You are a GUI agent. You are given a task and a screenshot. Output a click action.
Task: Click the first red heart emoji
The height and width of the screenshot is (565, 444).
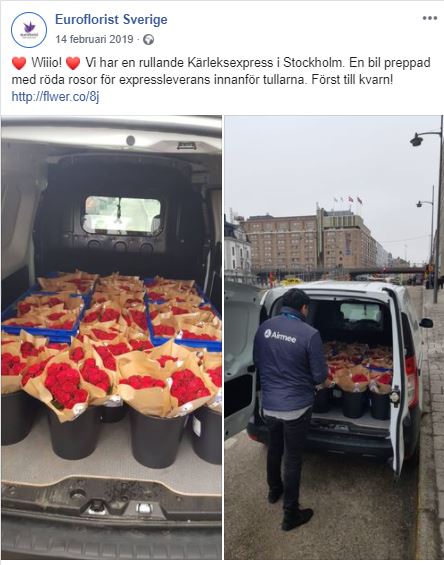(19, 63)
